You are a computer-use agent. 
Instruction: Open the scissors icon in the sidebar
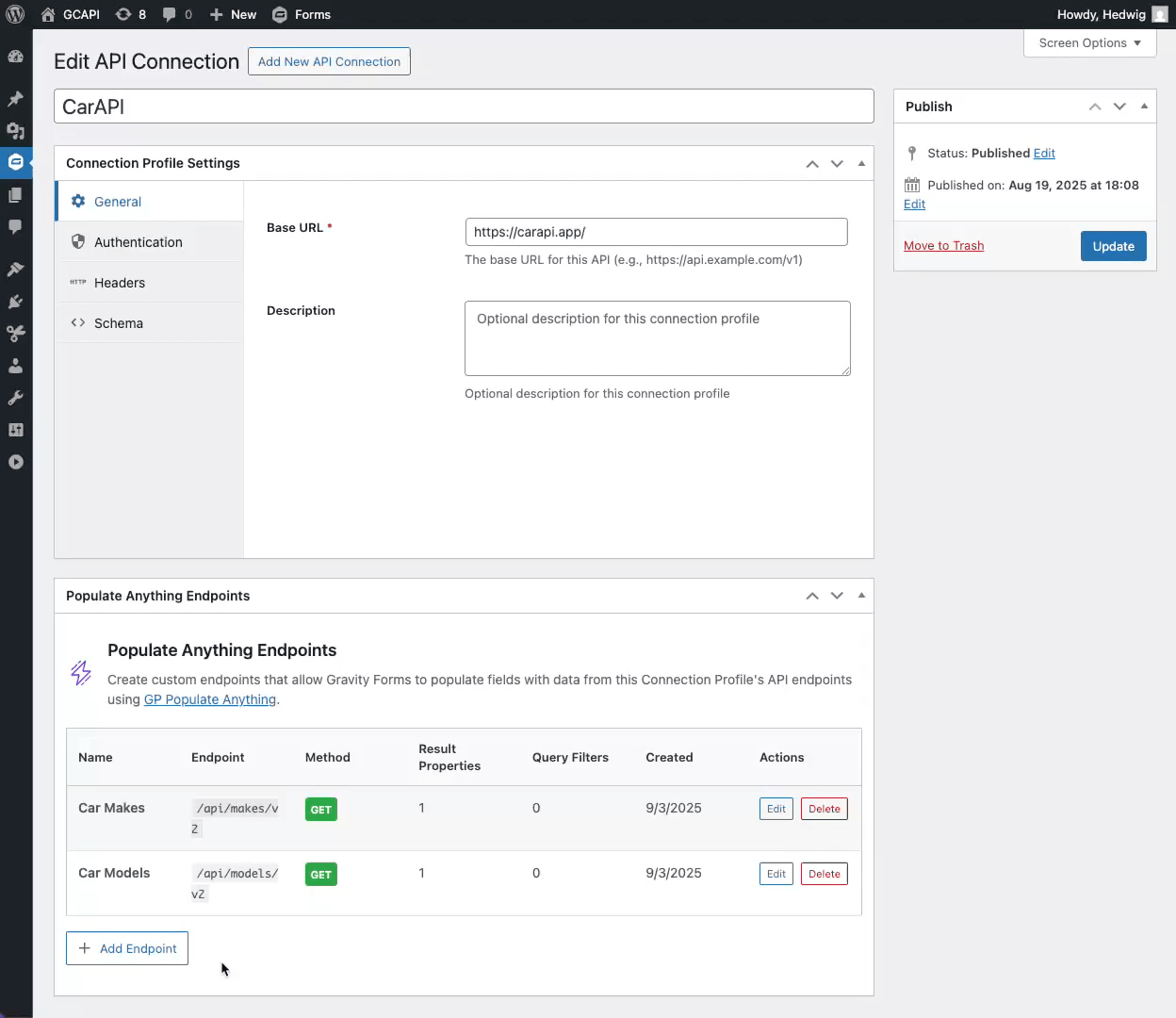[x=16, y=334]
